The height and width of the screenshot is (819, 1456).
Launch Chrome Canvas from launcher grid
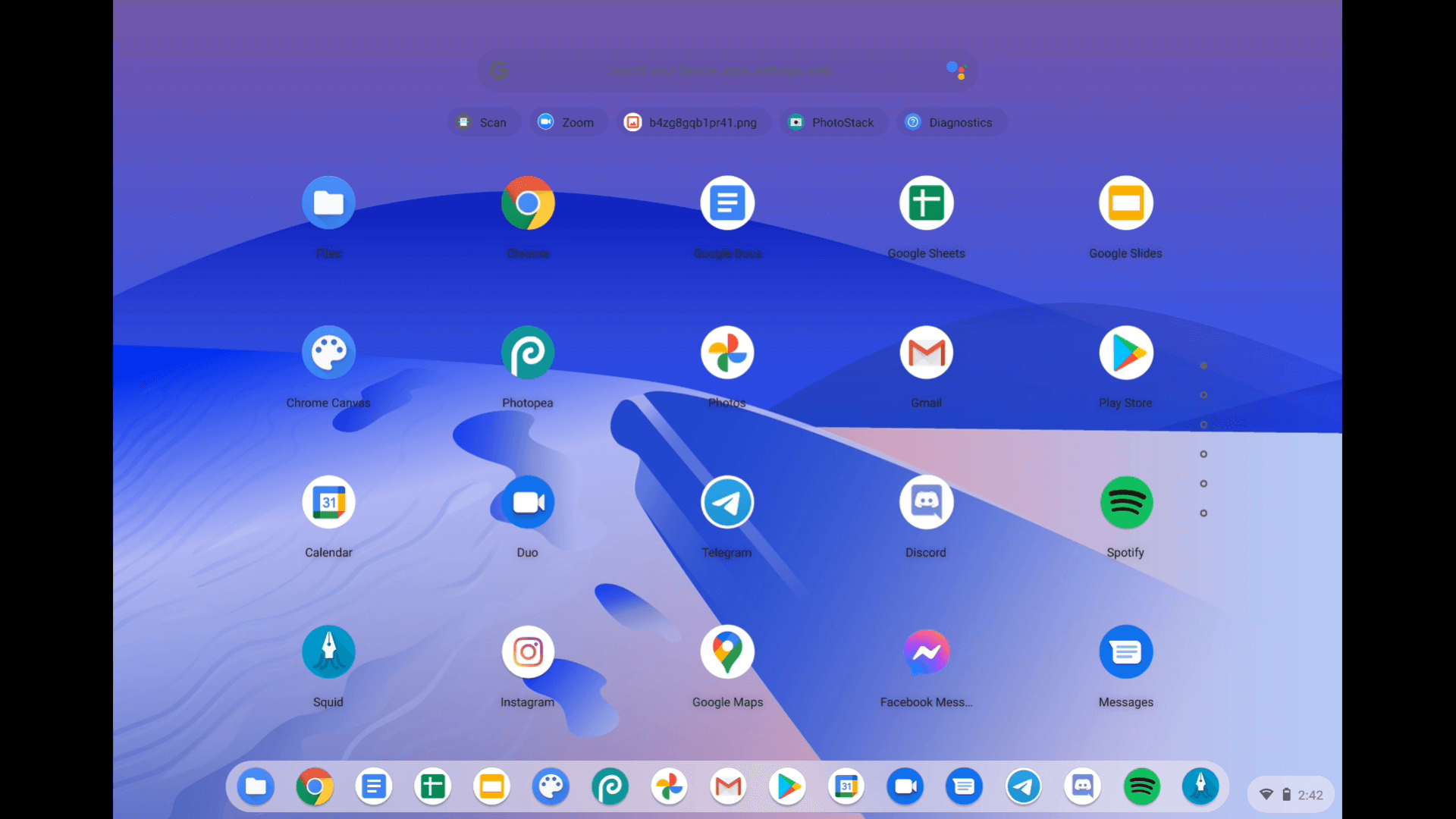(328, 353)
